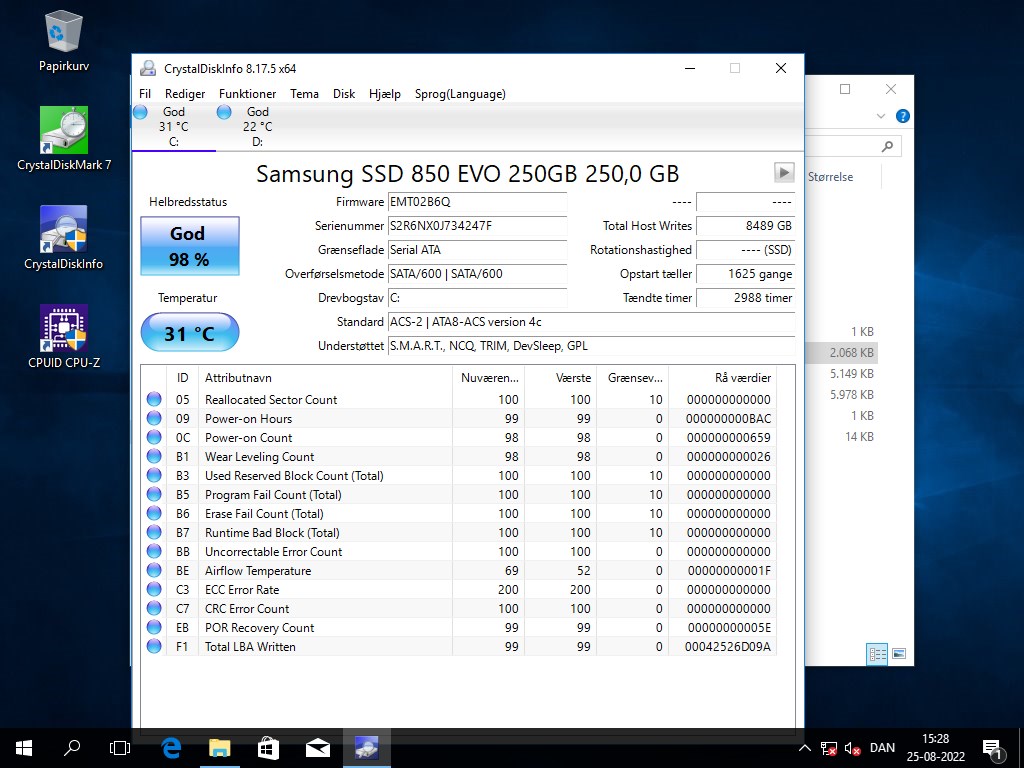Open the Tema menu
The image size is (1024, 768).
tap(304, 93)
